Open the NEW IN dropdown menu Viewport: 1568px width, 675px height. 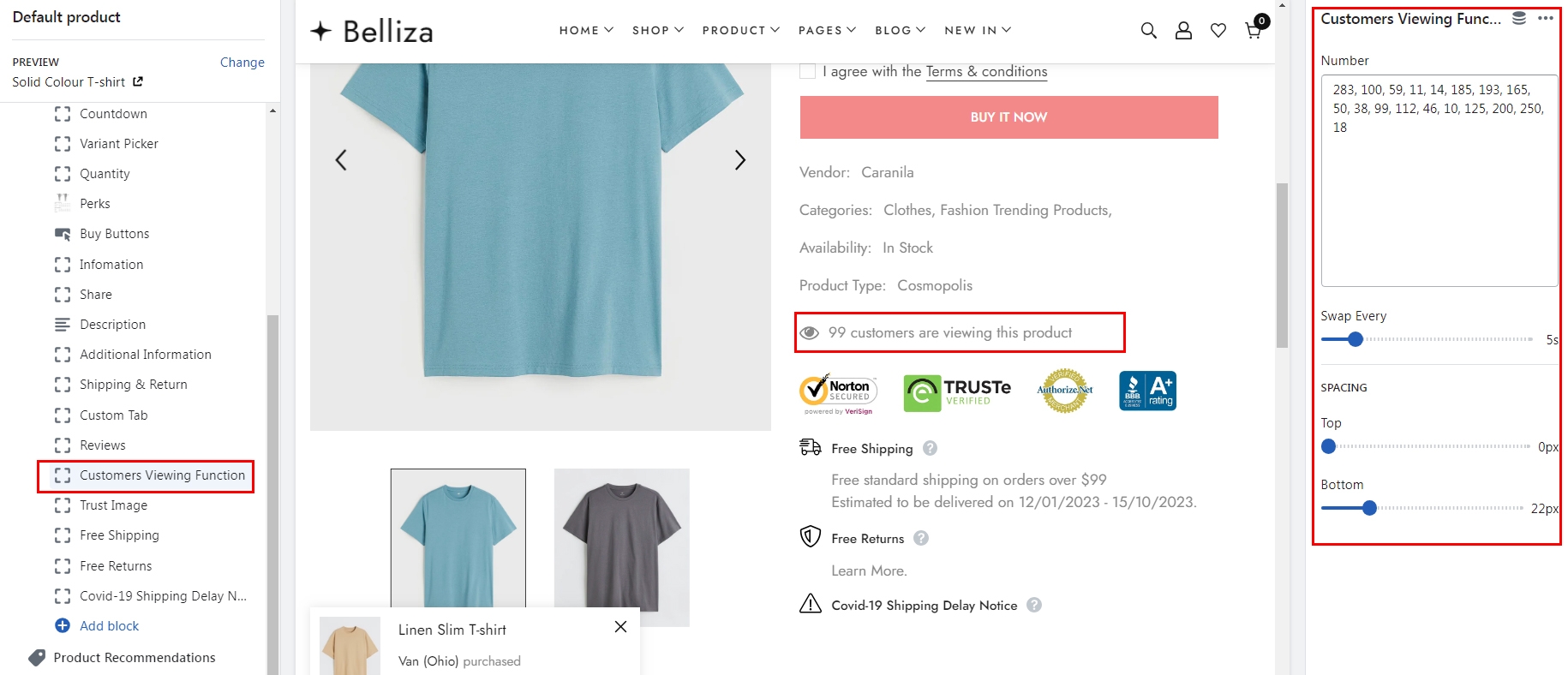[978, 30]
